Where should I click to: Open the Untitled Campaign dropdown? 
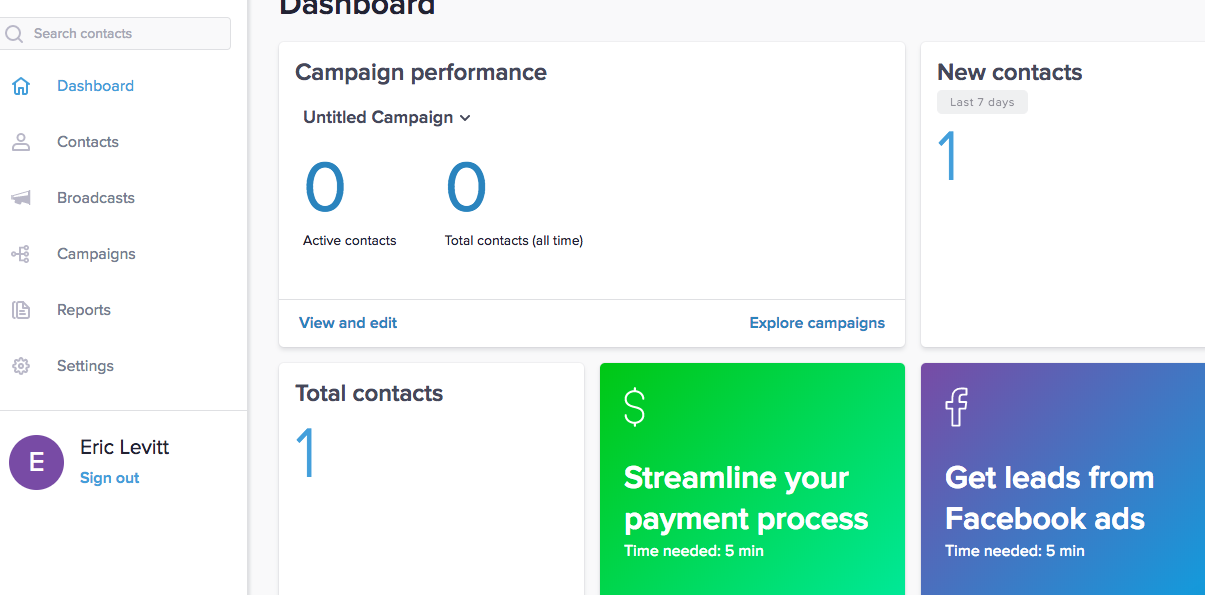(x=387, y=117)
